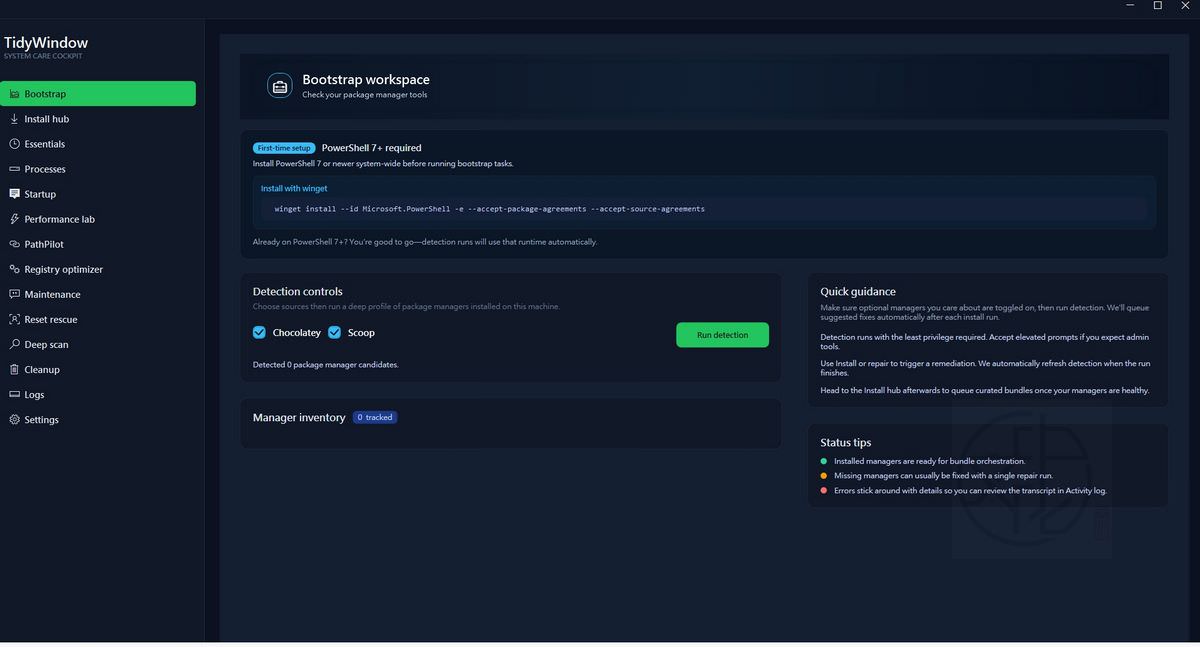
Task: Click the Install hub download icon
Action: coord(15,119)
